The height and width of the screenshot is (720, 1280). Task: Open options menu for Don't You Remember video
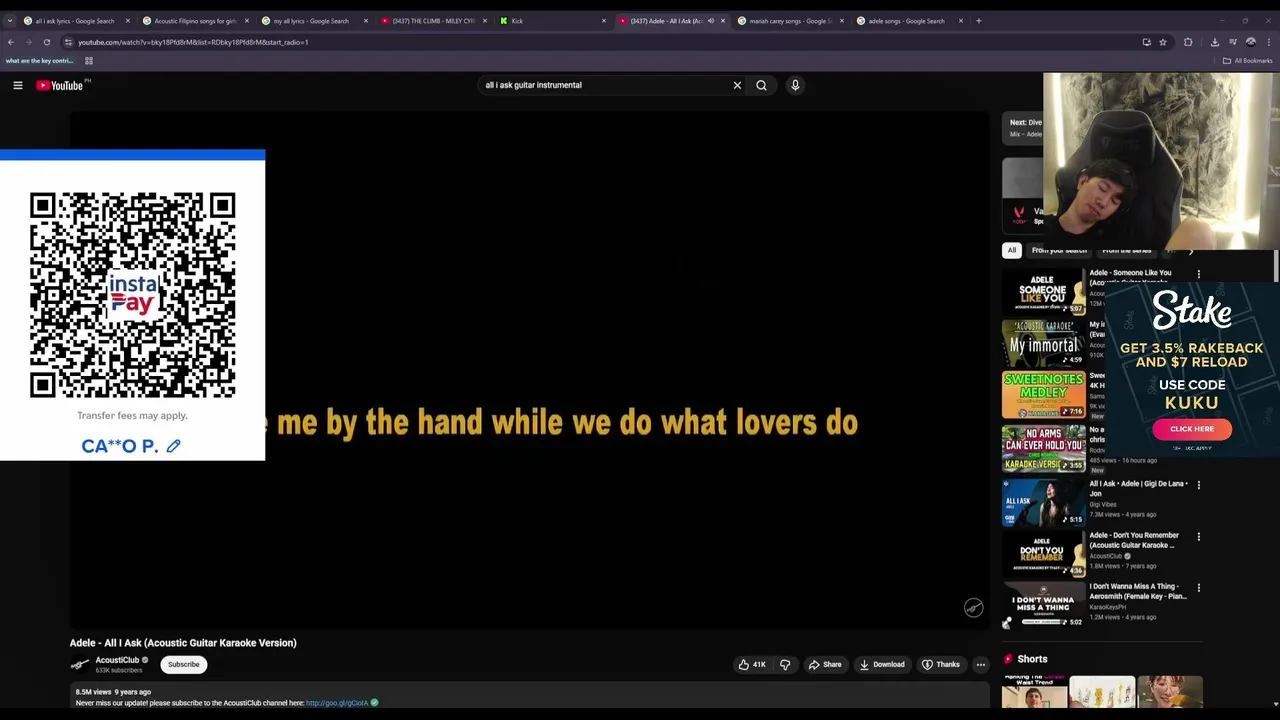(x=1199, y=537)
